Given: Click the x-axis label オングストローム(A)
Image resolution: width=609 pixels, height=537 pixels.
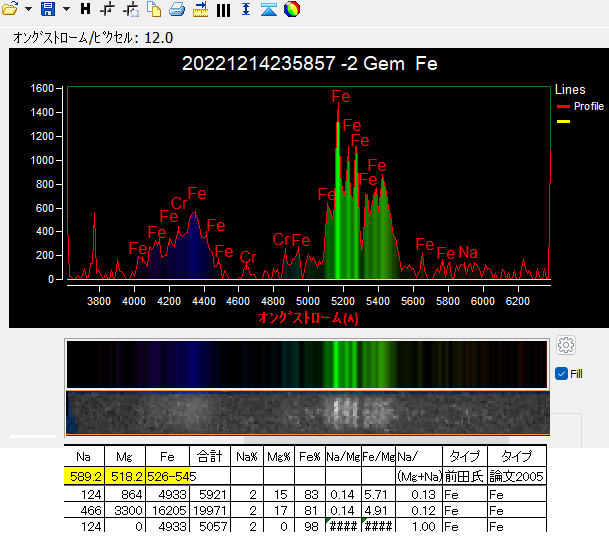Looking at the screenshot, I should click(308, 318).
